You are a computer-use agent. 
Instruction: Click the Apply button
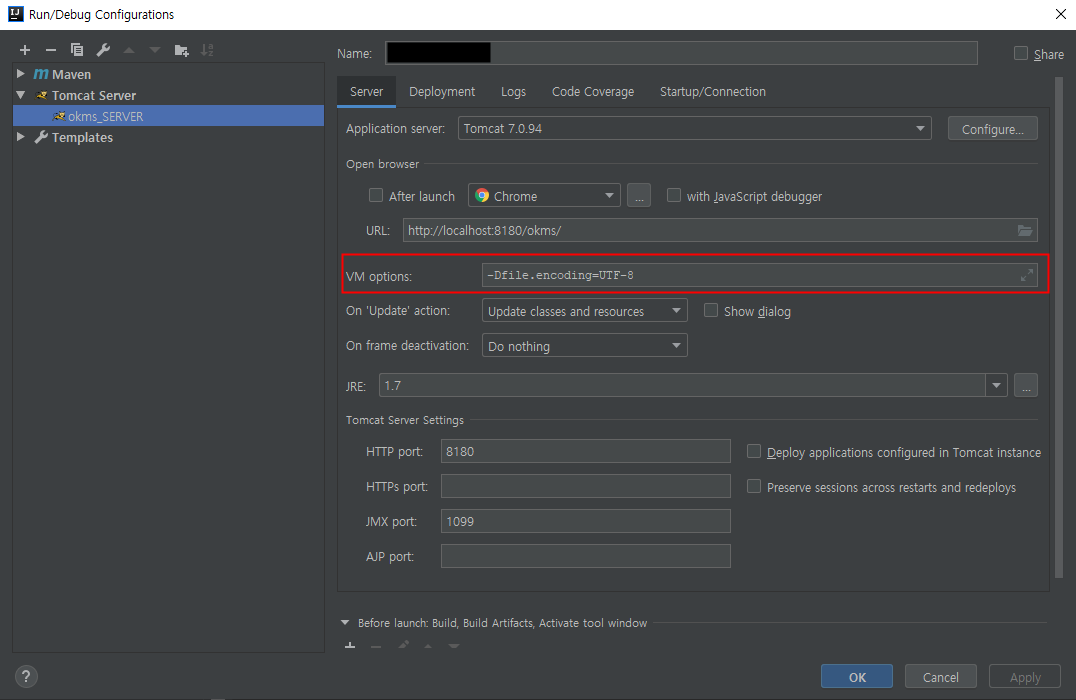(x=1025, y=677)
